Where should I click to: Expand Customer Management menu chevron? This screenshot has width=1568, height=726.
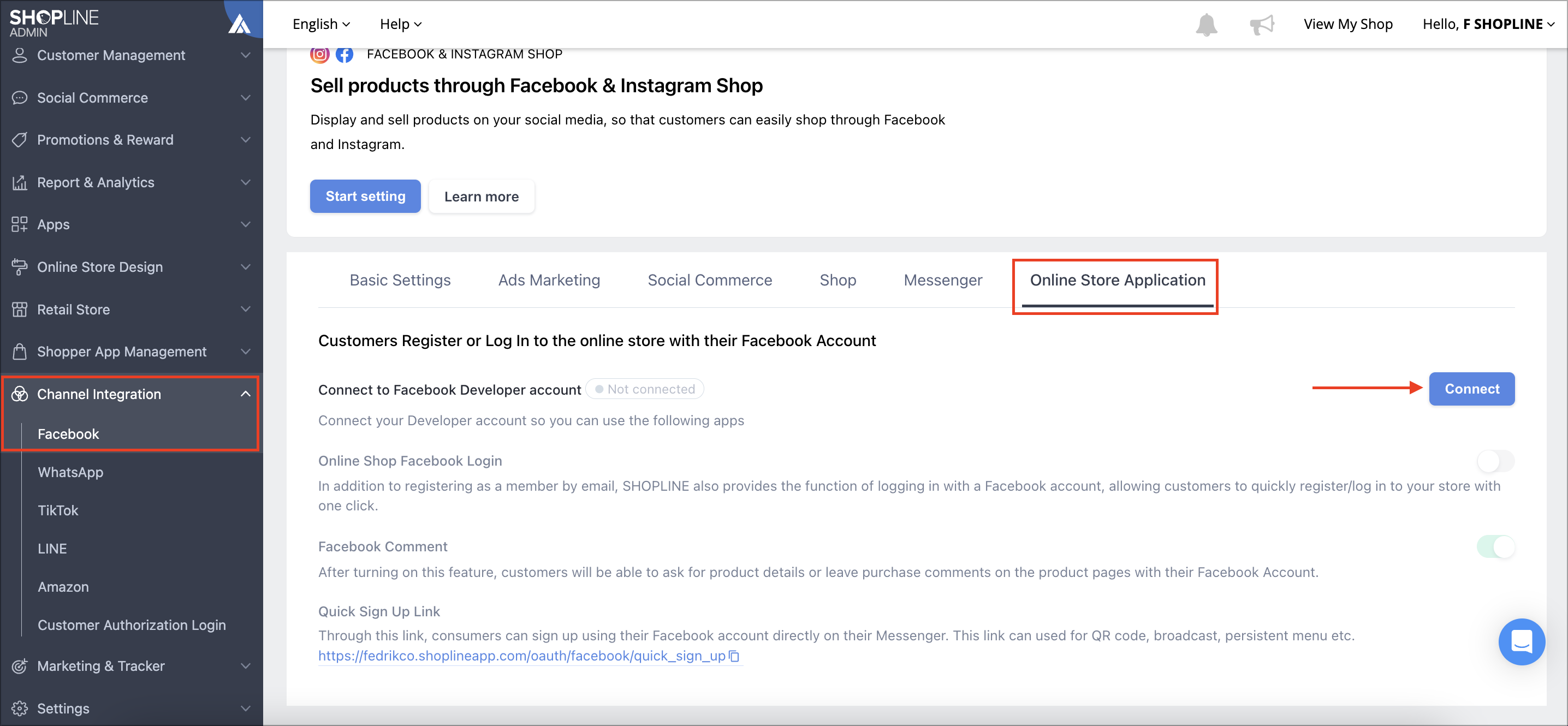coord(245,55)
